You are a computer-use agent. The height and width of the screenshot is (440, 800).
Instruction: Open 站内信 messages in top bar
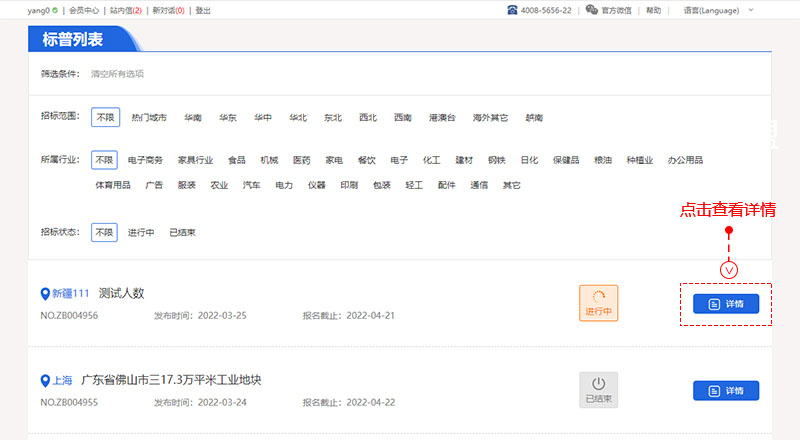pos(125,10)
